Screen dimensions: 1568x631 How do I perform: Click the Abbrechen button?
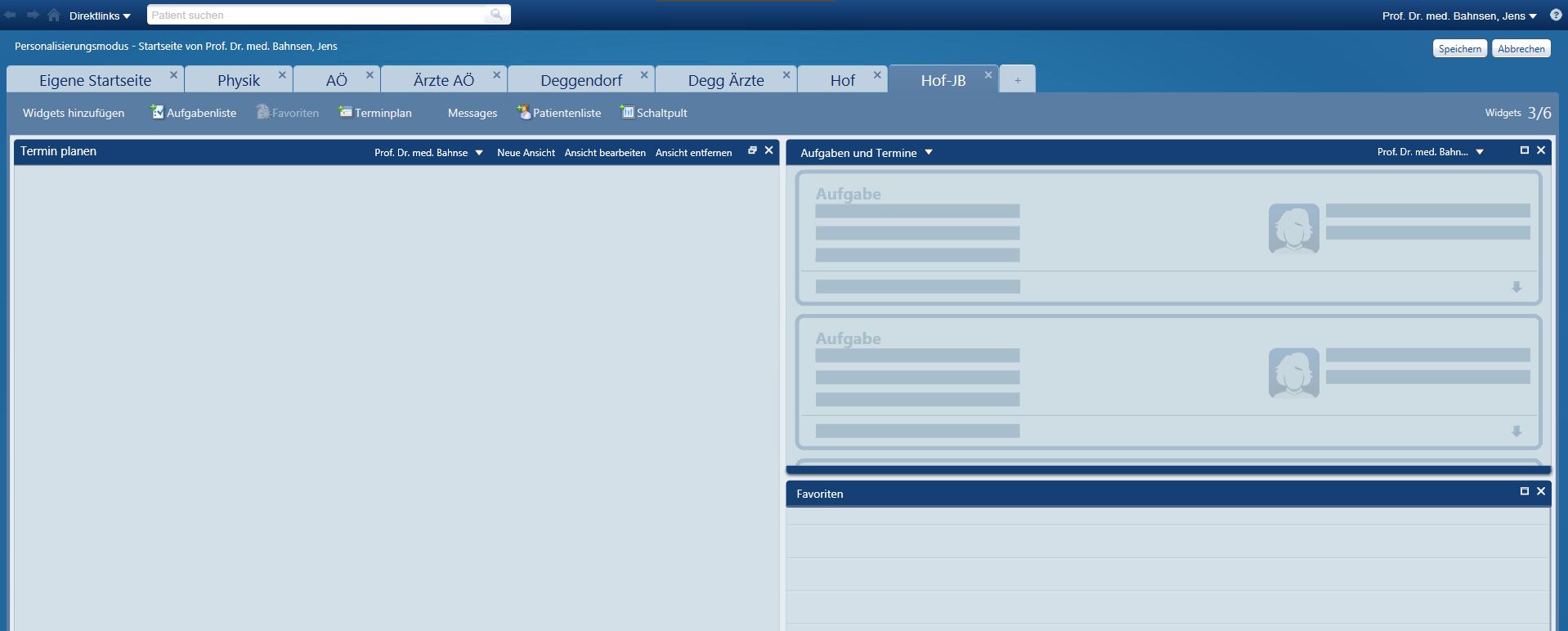click(x=1521, y=49)
